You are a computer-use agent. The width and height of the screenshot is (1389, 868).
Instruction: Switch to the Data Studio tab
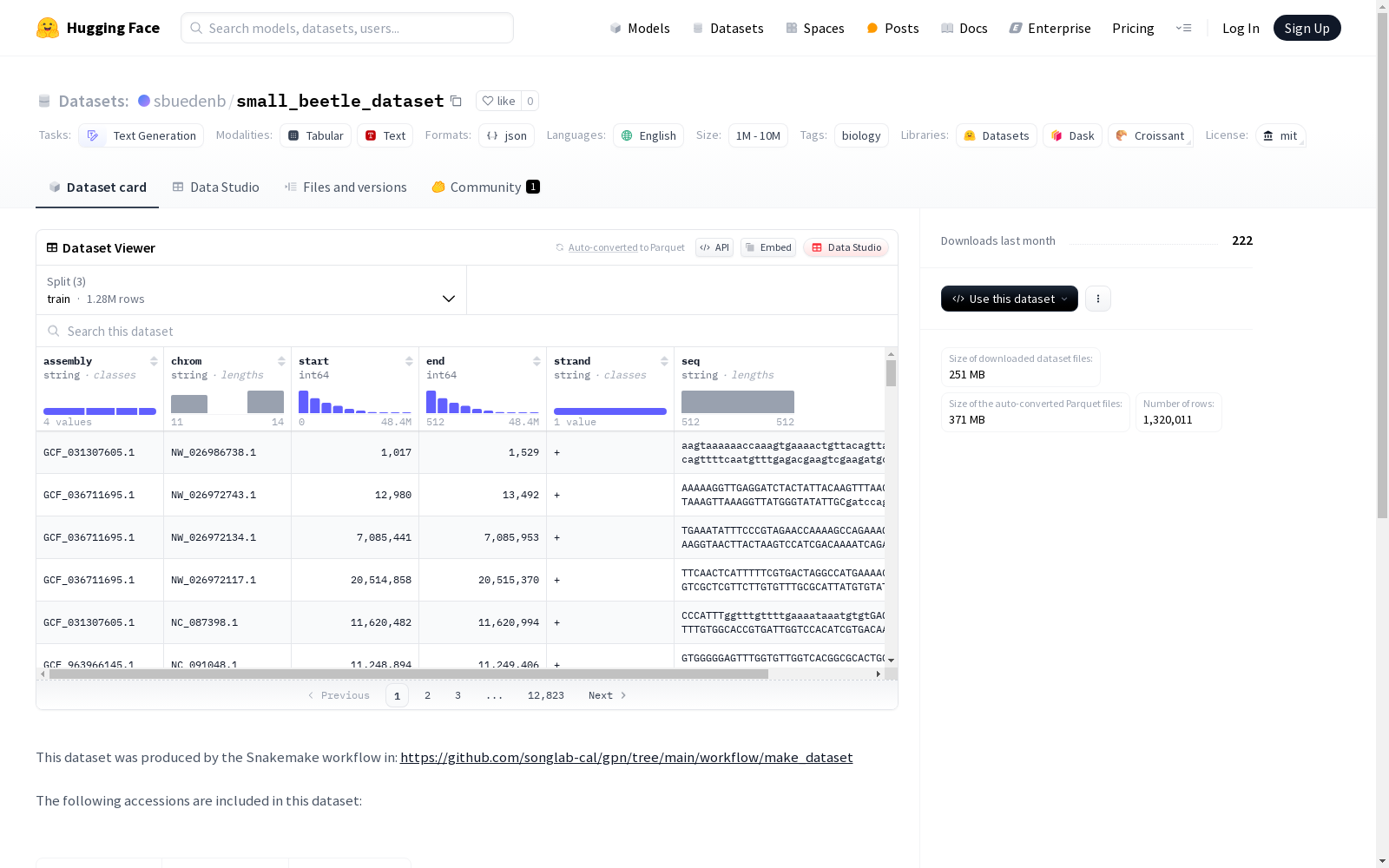(216, 187)
